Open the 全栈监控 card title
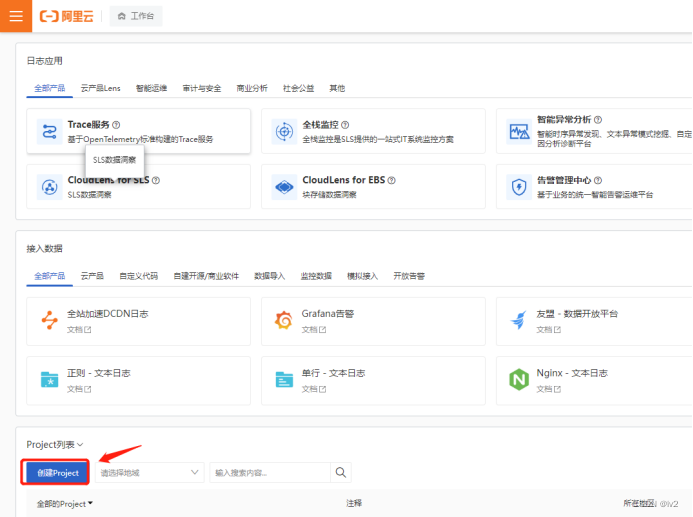 point(320,125)
